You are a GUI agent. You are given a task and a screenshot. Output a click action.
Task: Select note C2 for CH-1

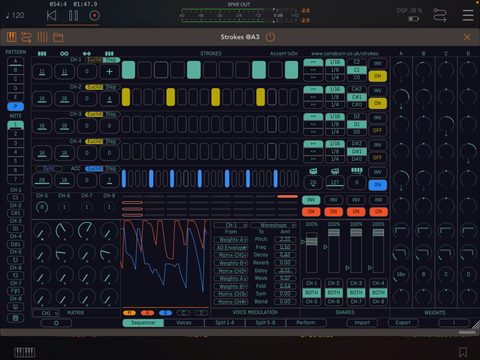[x=357, y=62]
